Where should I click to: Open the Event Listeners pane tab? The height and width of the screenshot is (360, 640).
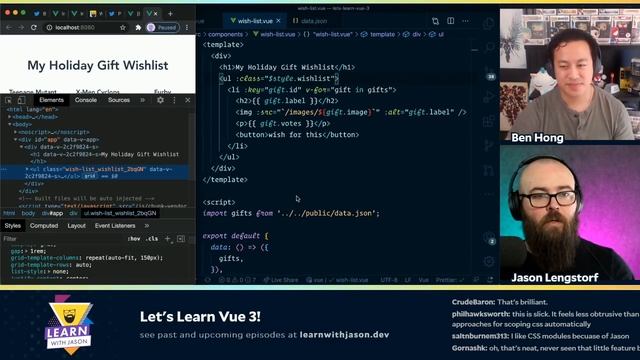click(x=115, y=226)
